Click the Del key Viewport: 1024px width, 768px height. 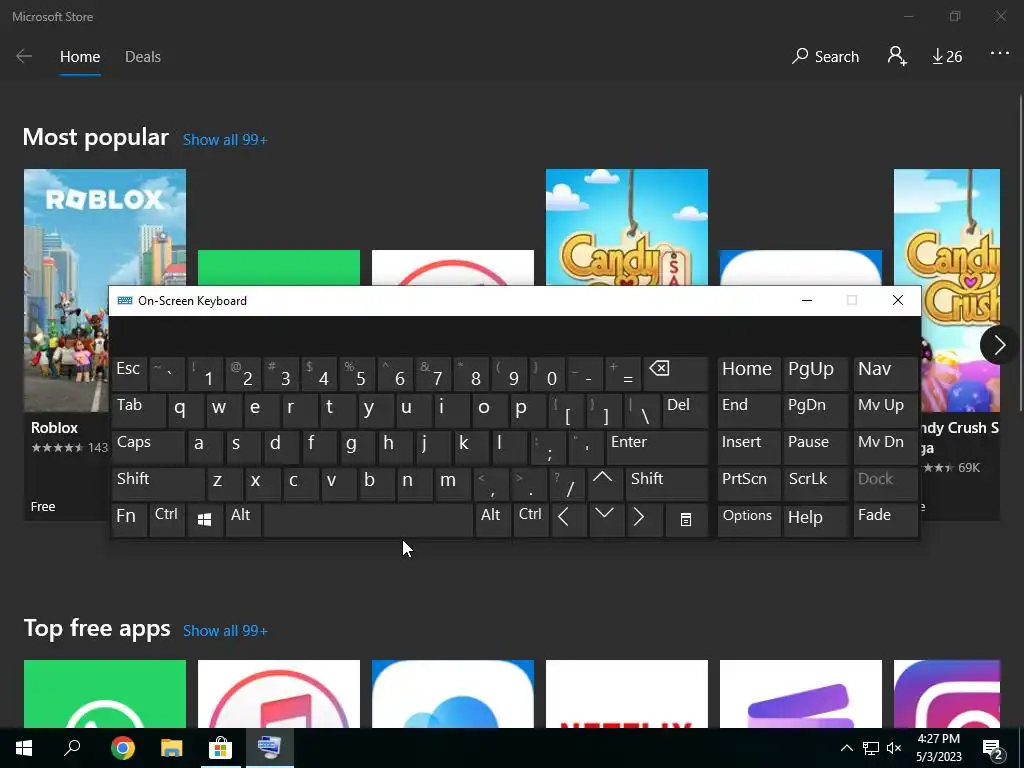point(685,410)
